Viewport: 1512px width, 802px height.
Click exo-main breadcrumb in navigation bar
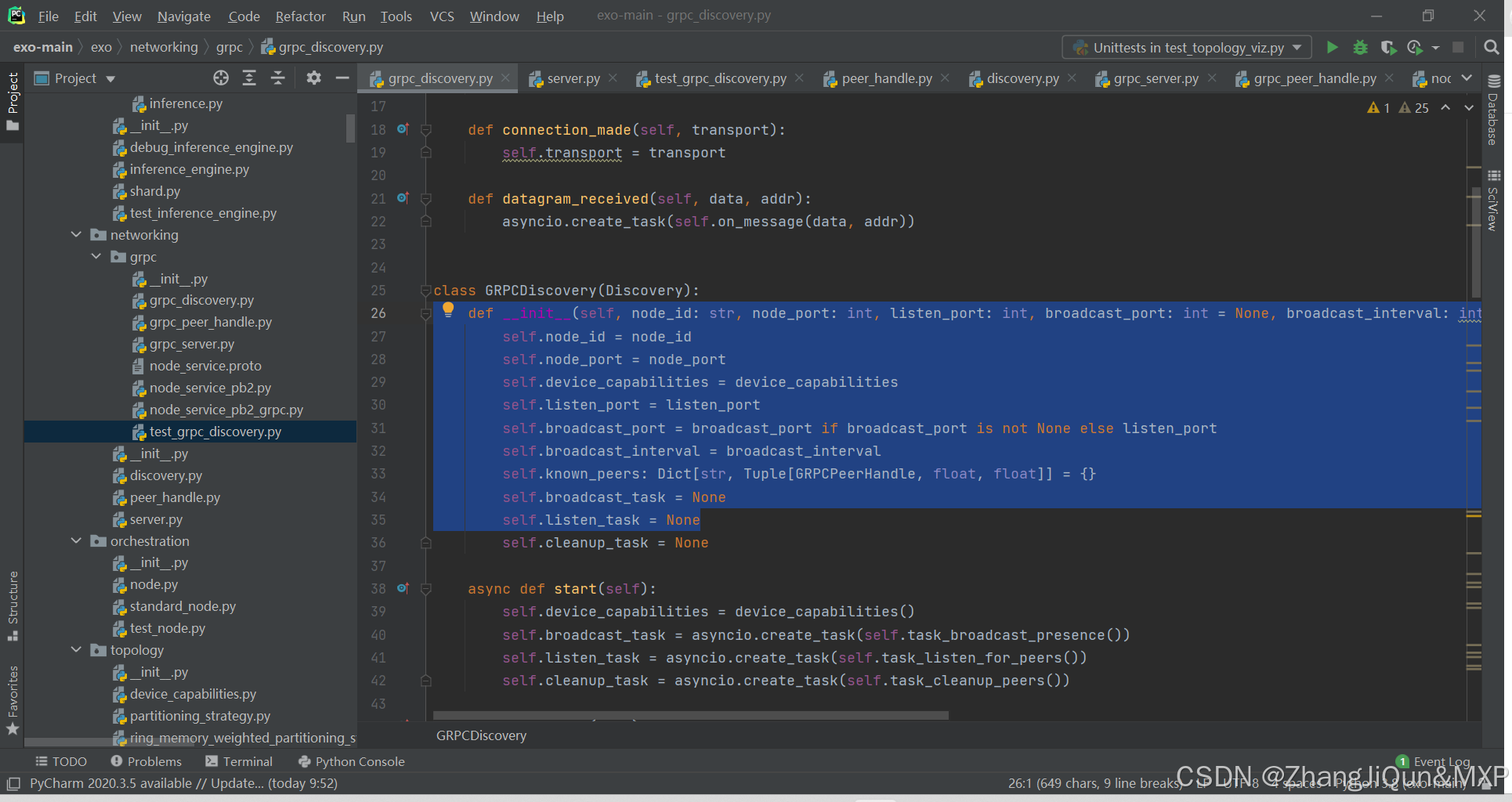[x=42, y=47]
